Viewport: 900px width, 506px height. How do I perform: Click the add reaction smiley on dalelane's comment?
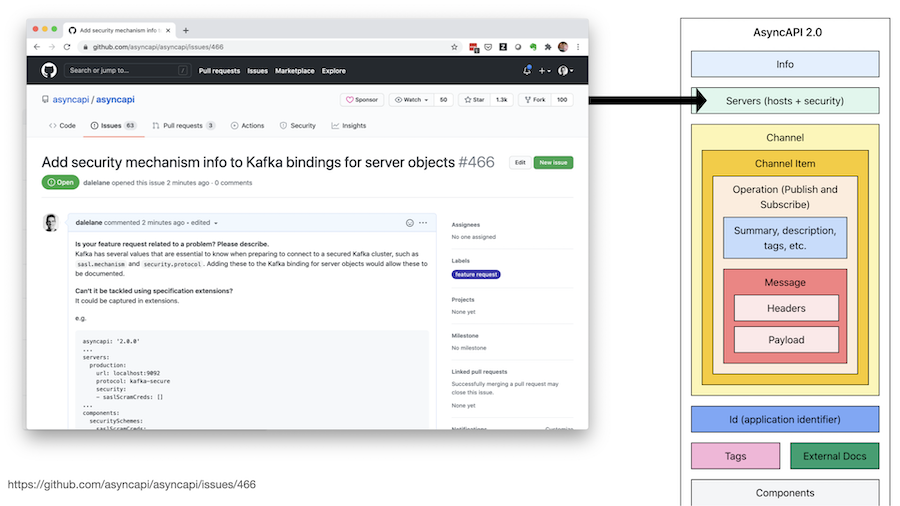click(410, 223)
